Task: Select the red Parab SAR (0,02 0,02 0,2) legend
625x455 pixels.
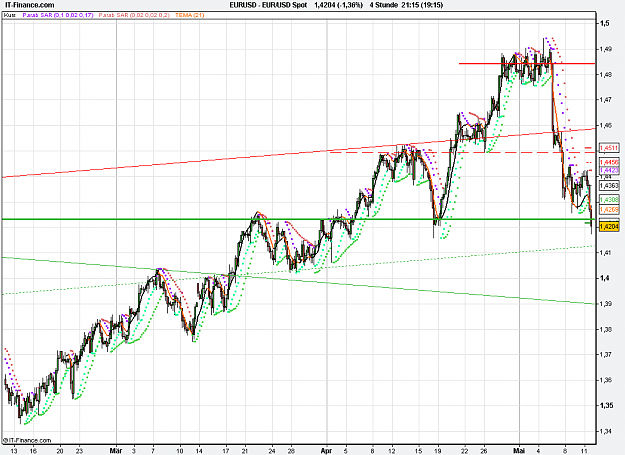Action: point(134,15)
